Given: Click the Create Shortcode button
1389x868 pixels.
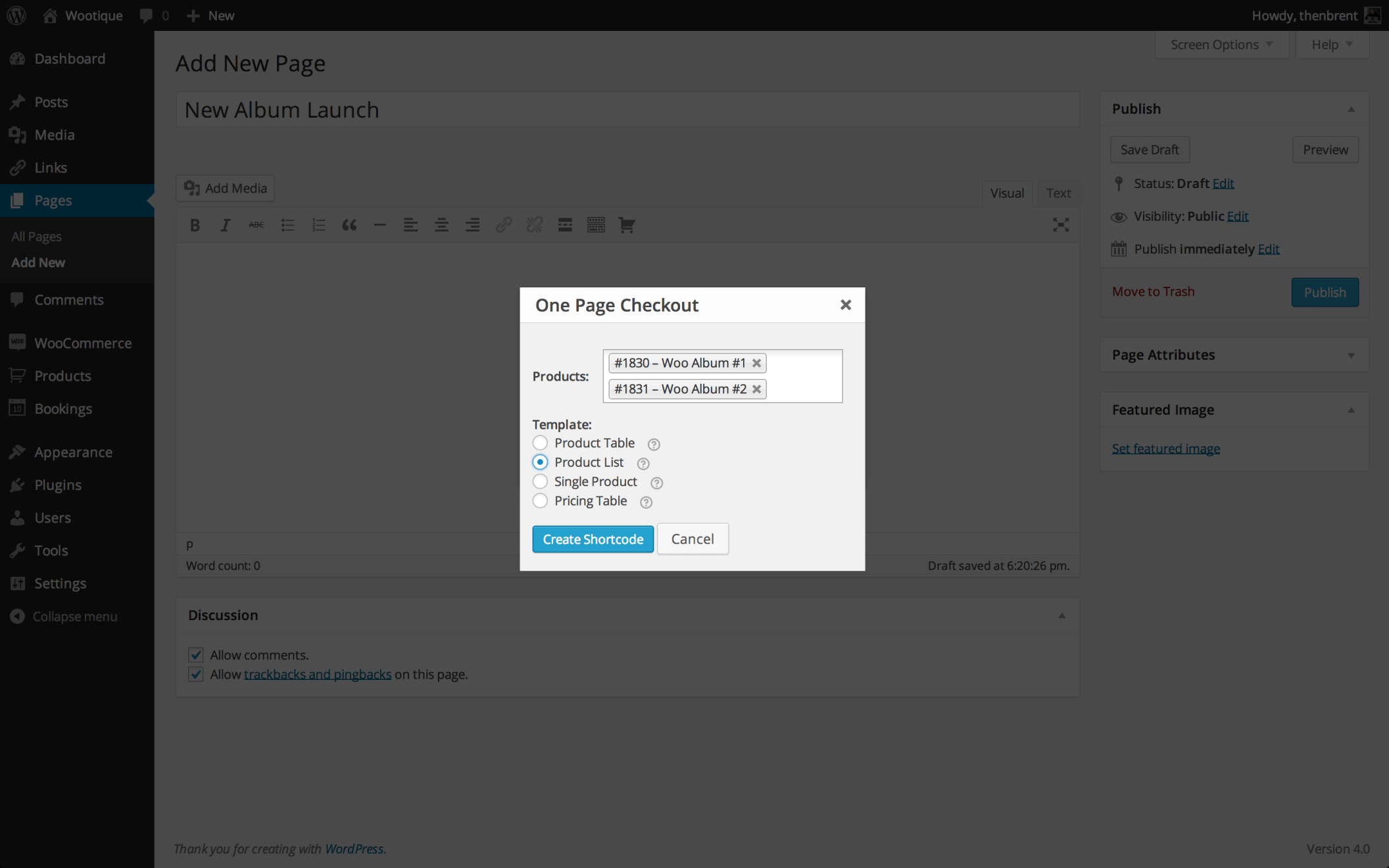Looking at the screenshot, I should coord(593,539).
